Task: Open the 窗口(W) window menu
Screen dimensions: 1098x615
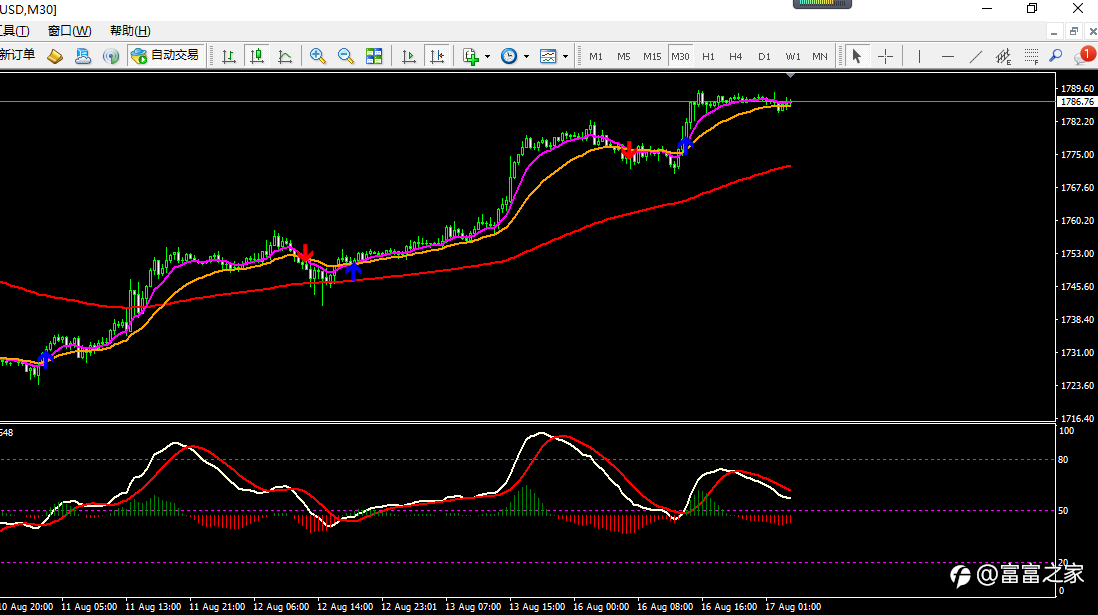Action: [69, 31]
